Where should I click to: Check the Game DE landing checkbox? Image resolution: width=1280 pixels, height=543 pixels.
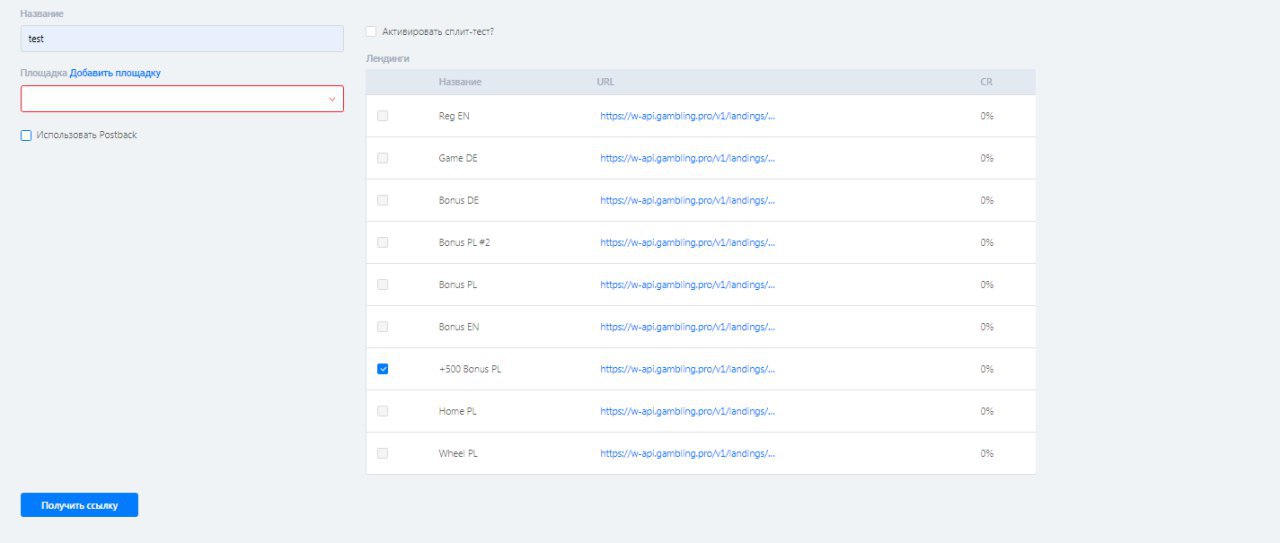tap(382, 158)
